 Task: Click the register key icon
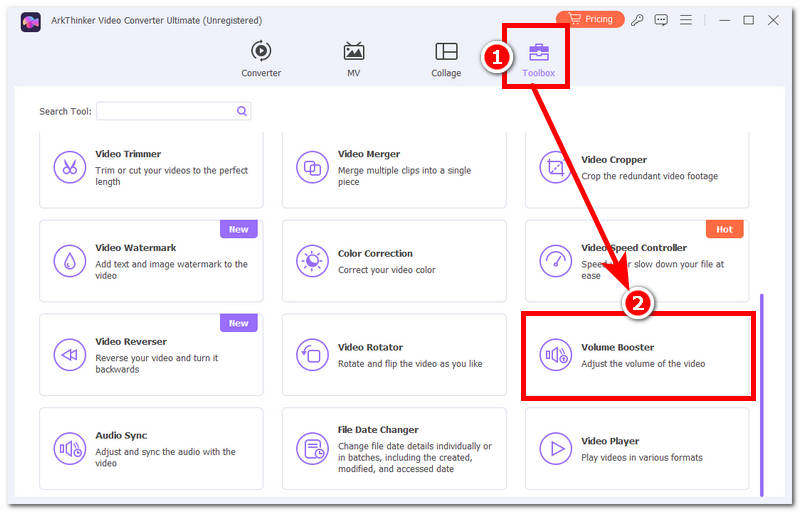(x=637, y=20)
